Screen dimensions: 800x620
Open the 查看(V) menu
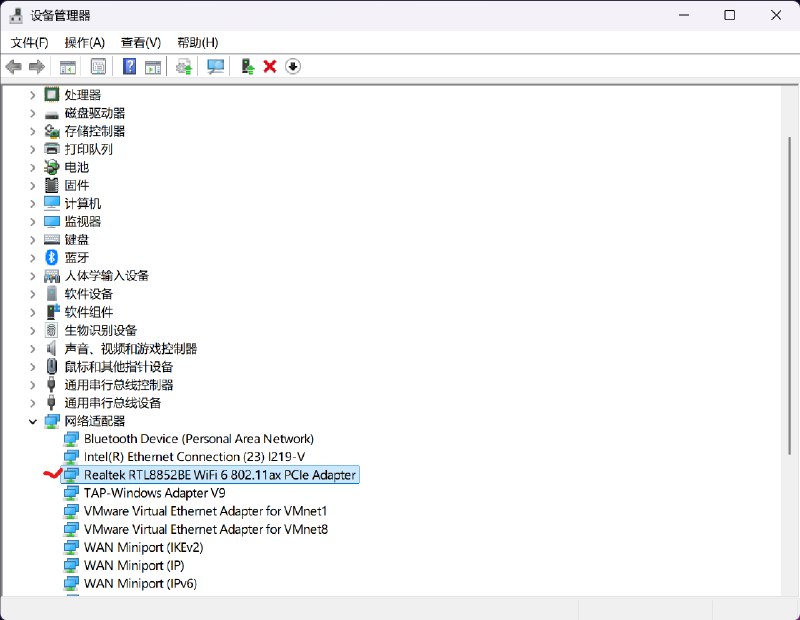point(141,43)
